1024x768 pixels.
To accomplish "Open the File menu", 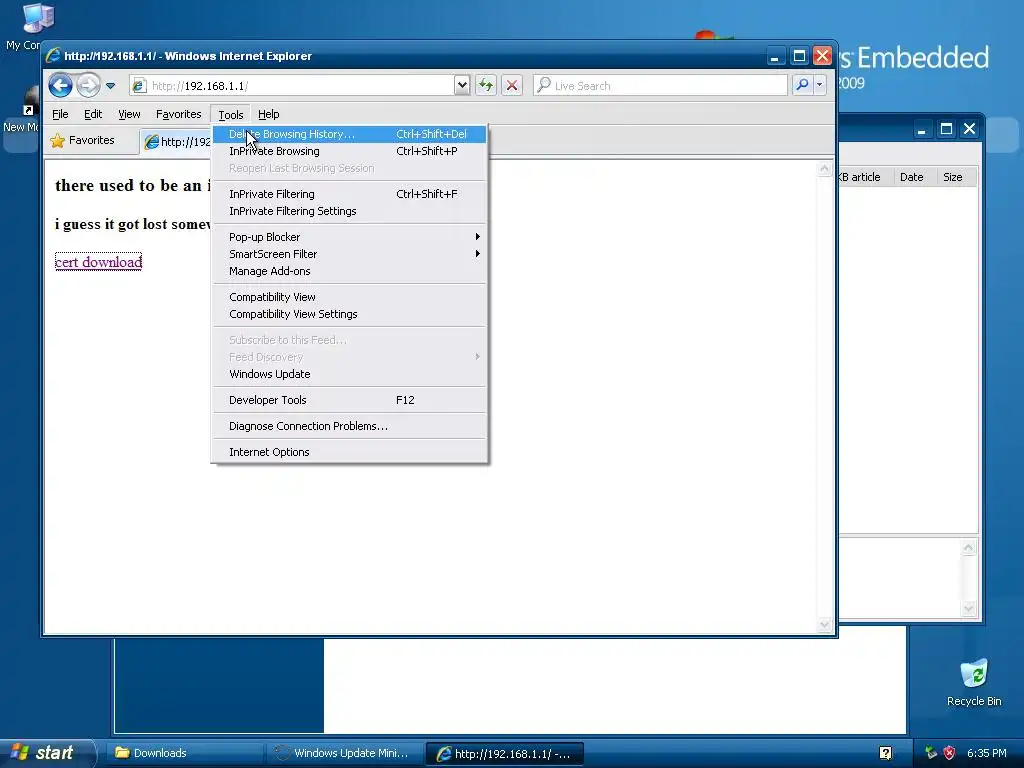I will (x=60, y=114).
